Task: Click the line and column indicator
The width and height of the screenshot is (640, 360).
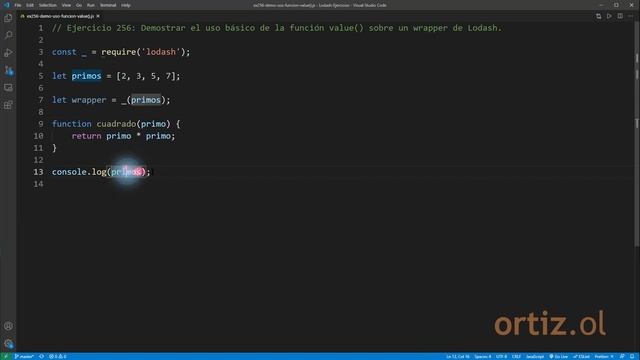Action: 458,356
